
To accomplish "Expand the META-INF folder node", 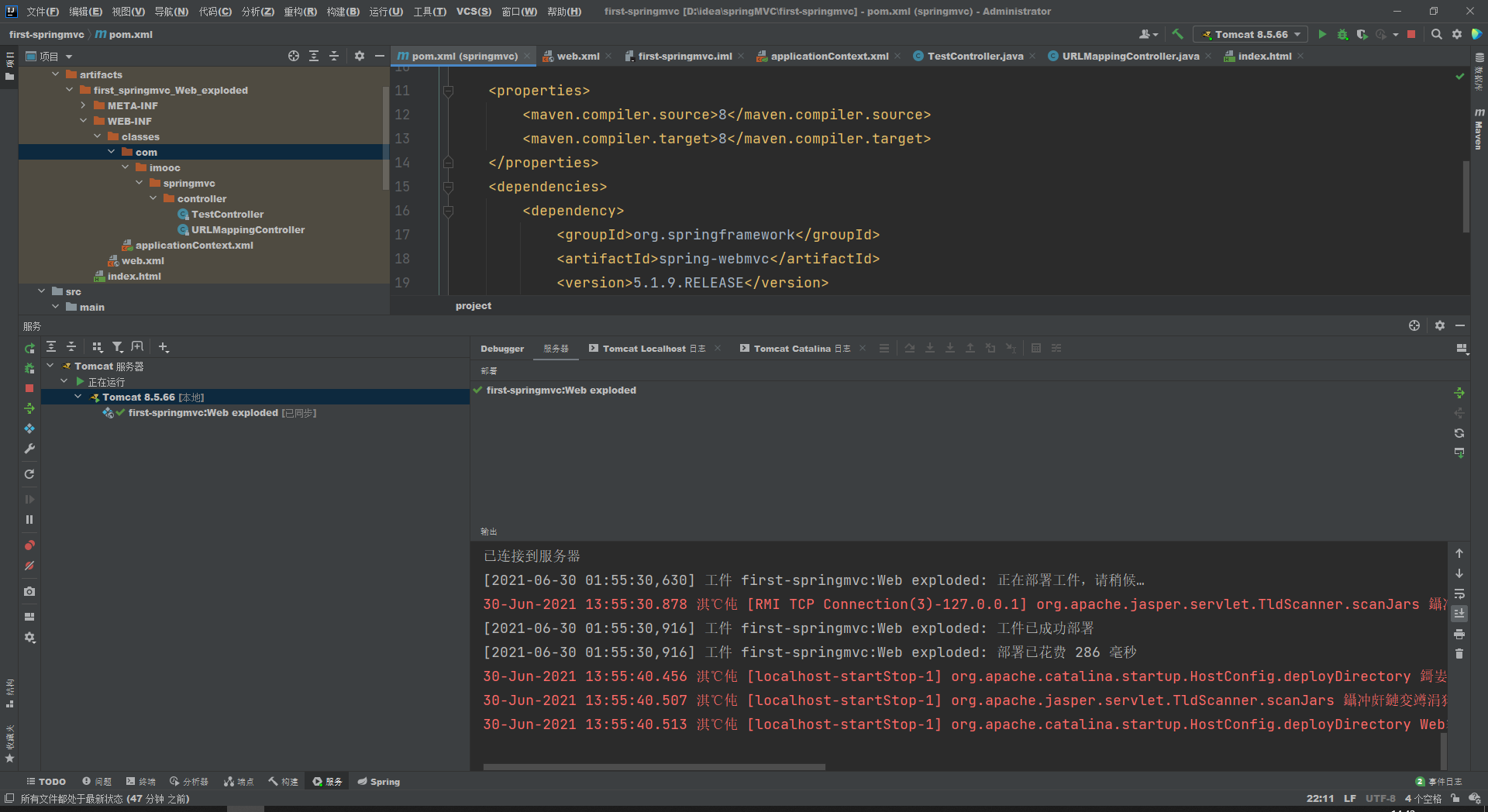I will click(x=84, y=105).
